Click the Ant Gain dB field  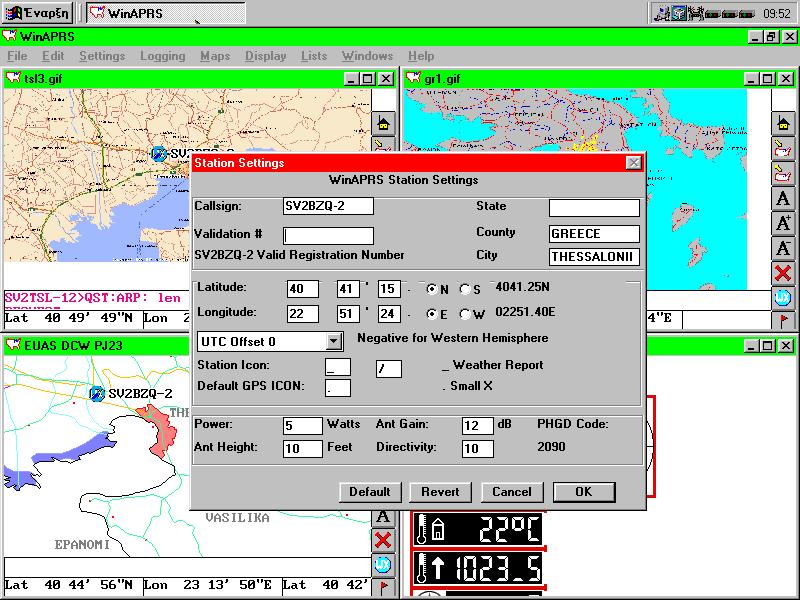[x=478, y=426]
